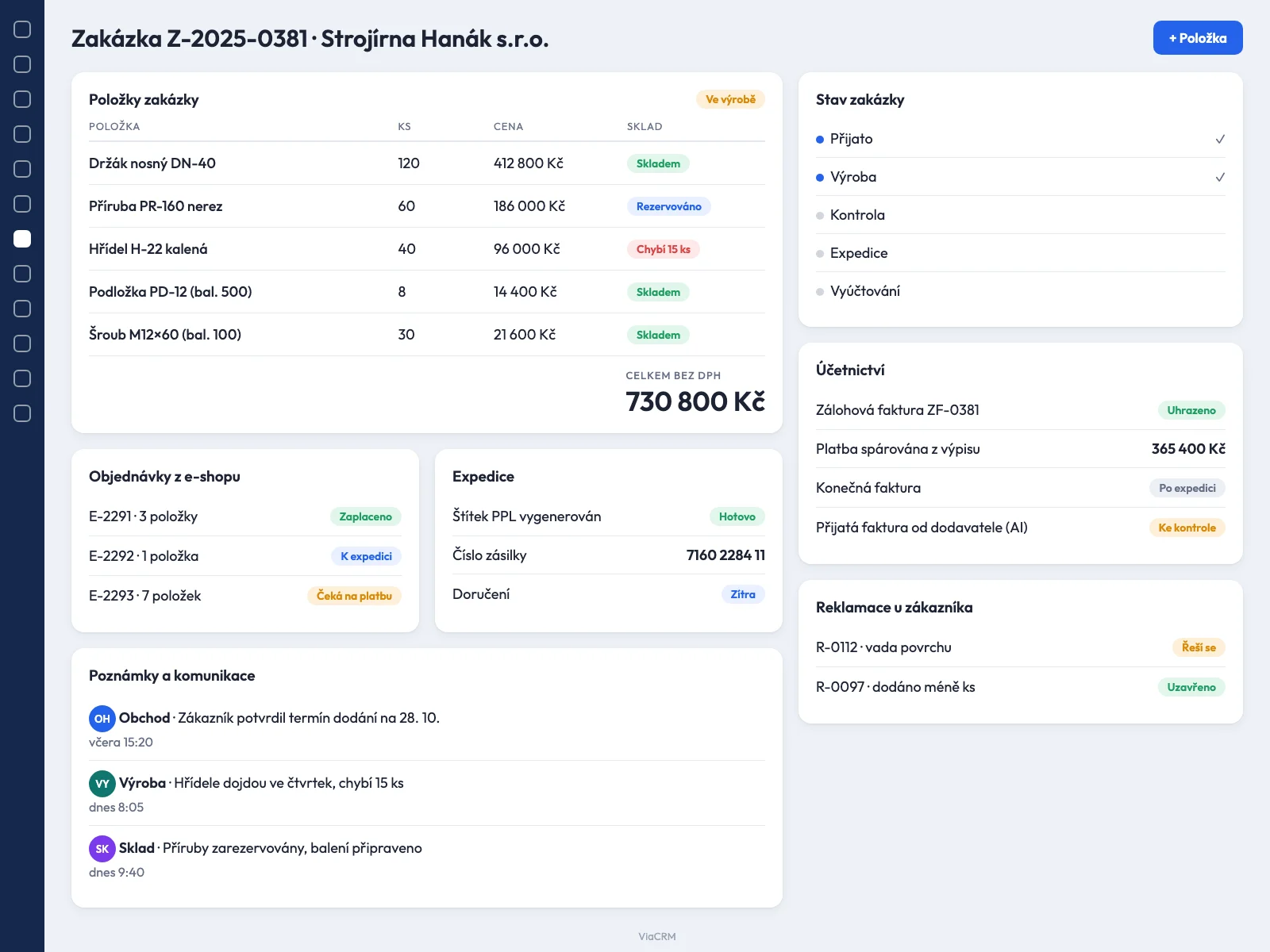Click the amount 365 400 Kč
This screenshot has height=952, width=1270.
point(1188,449)
